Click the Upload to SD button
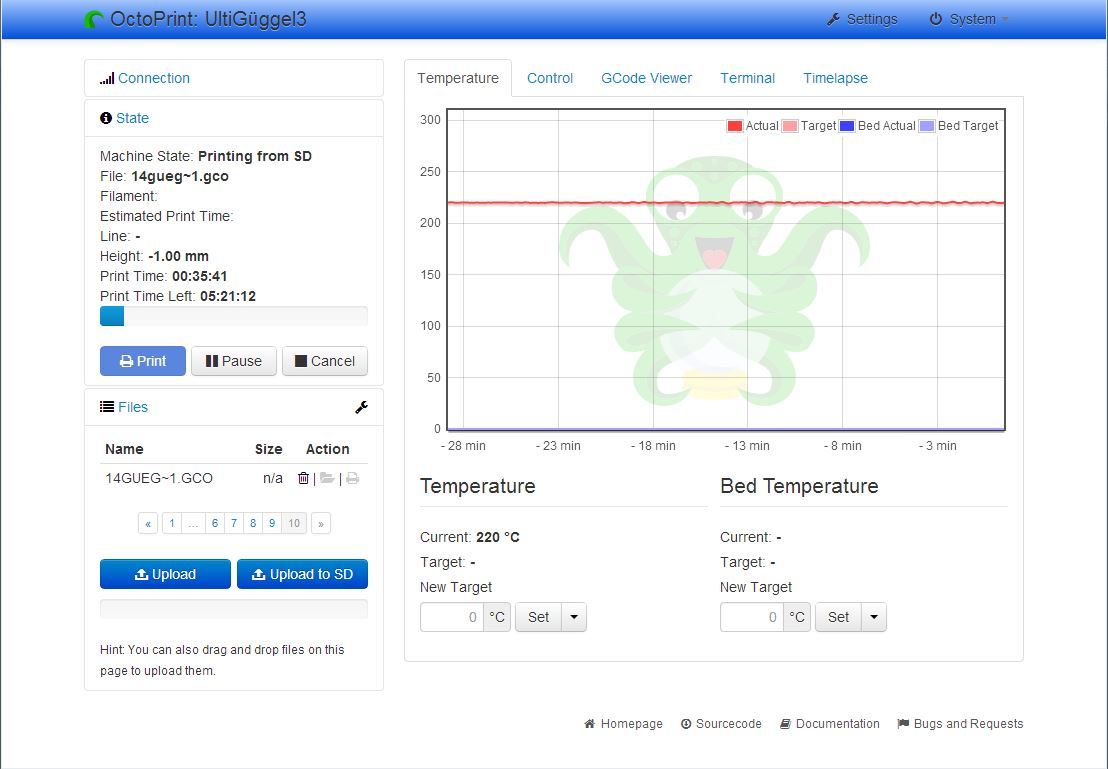This screenshot has width=1108, height=769. (x=302, y=574)
